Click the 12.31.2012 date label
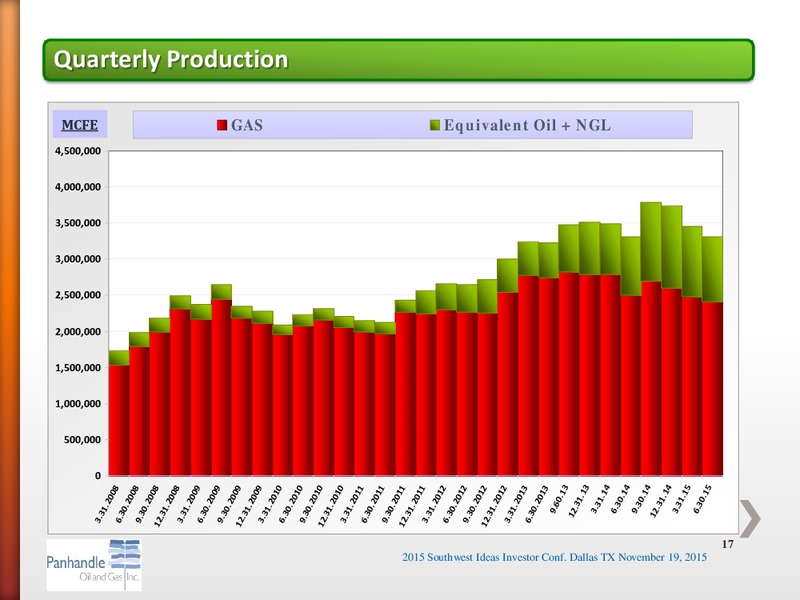Image resolution: width=800 pixels, height=600 pixels. [493, 506]
